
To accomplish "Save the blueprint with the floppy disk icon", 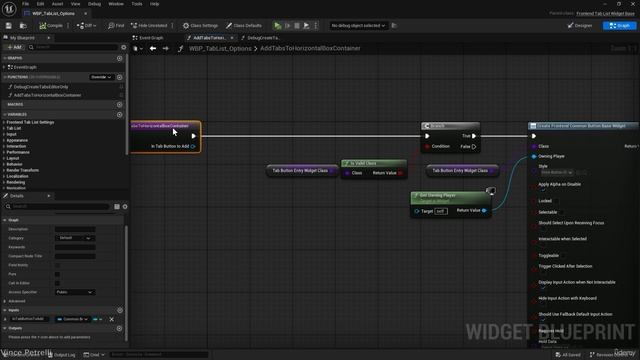I will (x=9, y=26).
